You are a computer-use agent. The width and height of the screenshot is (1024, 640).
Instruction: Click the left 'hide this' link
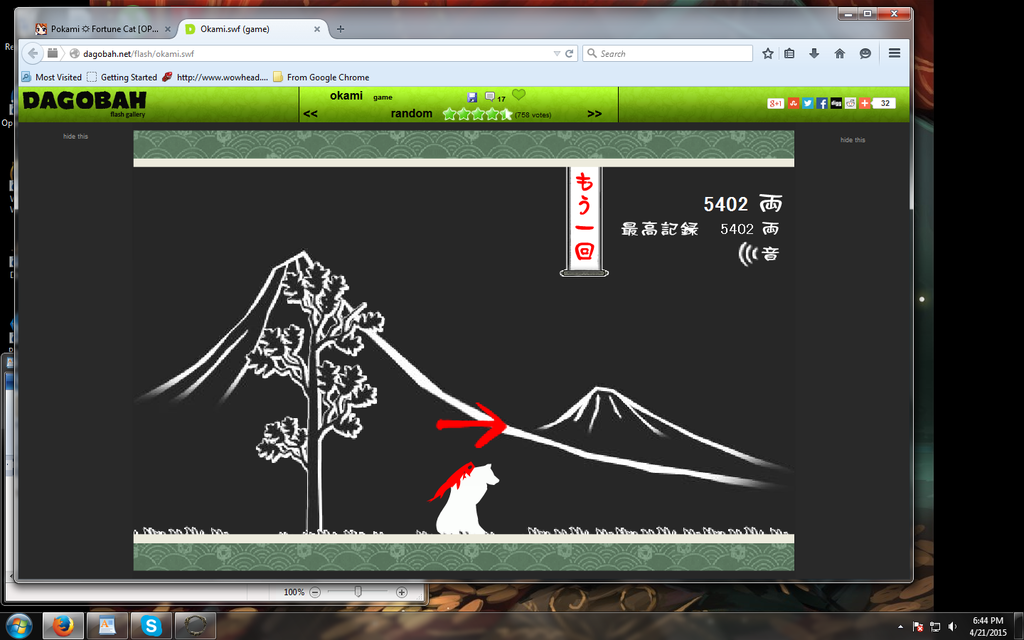coord(76,136)
